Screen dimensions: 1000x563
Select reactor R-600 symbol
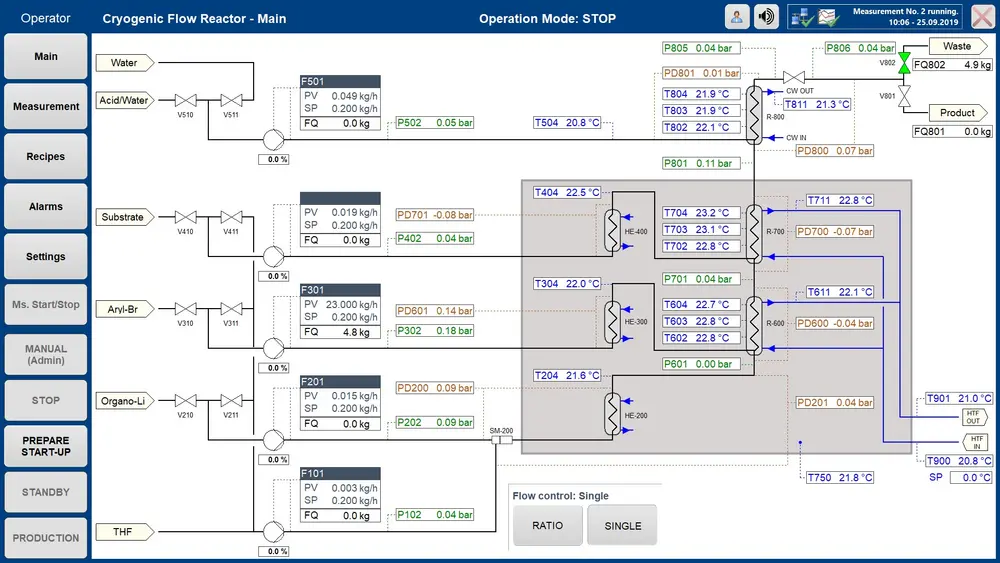[x=754, y=325]
